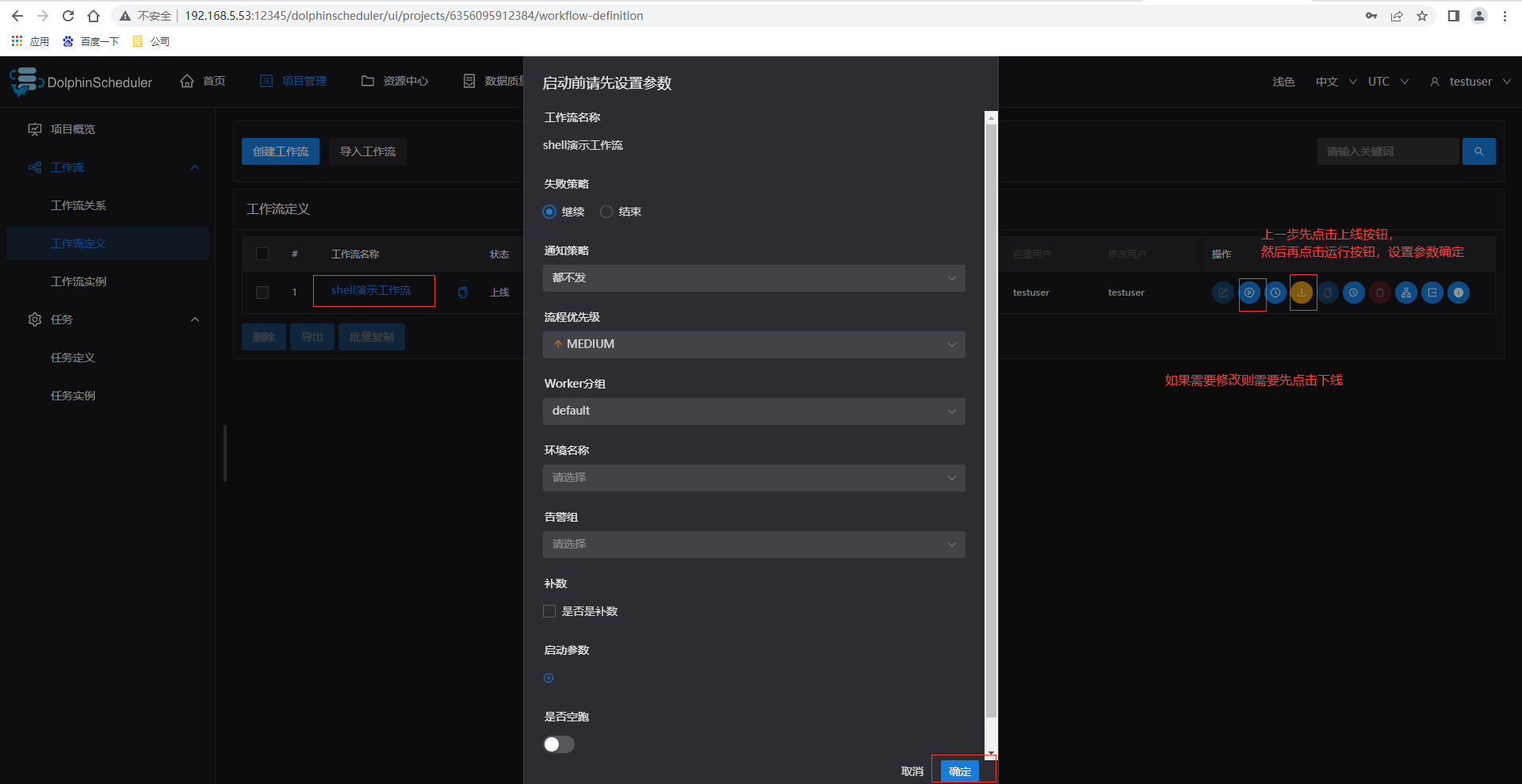Click the bookmark star icon in address bar
Viewport: 1522px width, 784px height.
1422,16
